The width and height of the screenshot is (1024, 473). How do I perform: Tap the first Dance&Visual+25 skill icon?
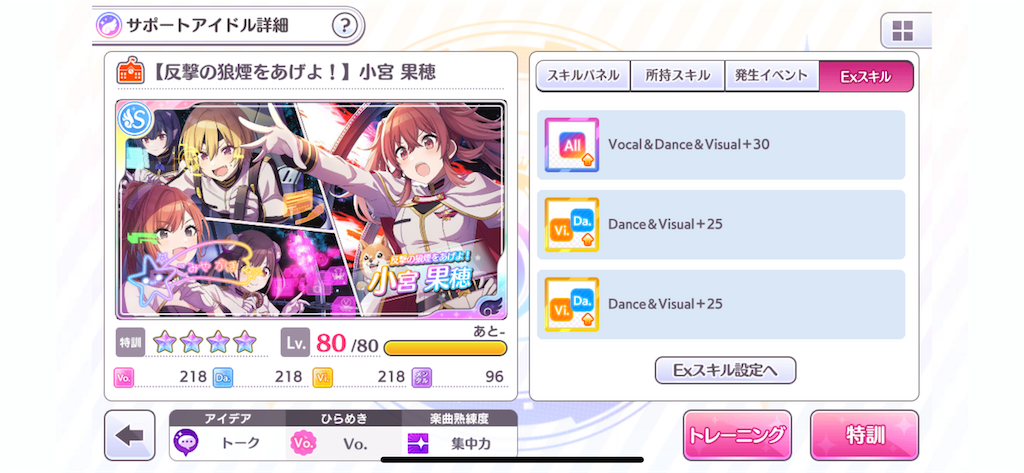click(x=571, y=225)
